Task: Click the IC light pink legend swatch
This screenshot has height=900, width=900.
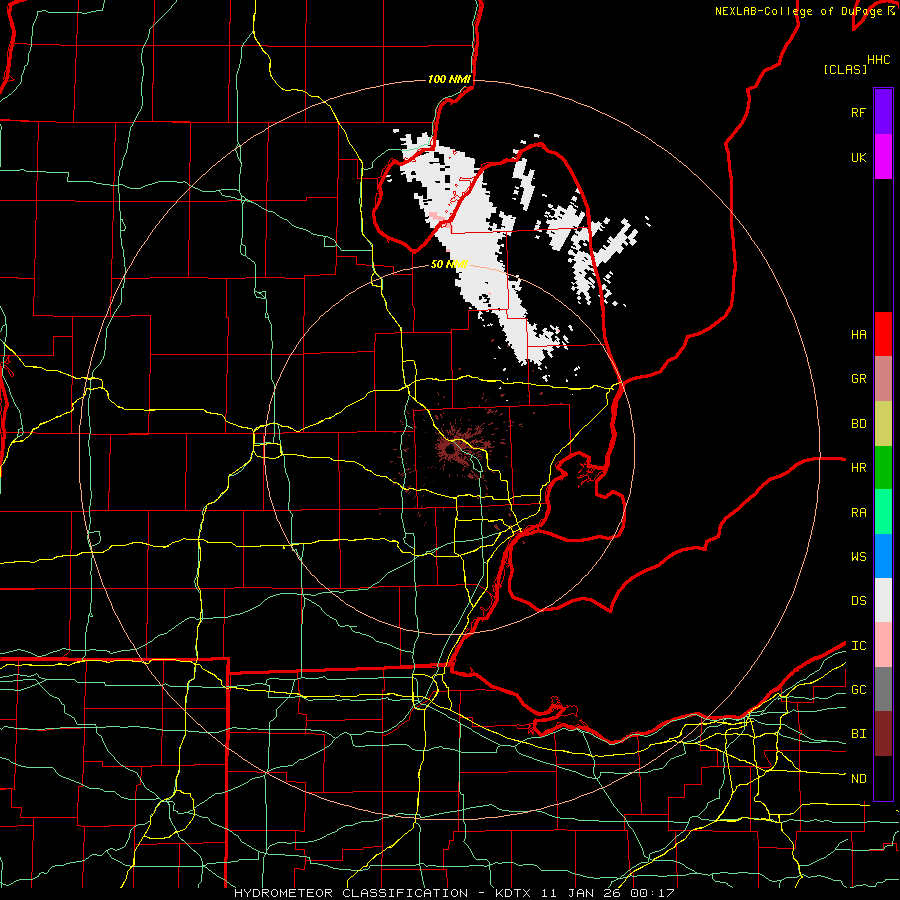Action: (x=883, y=645)
